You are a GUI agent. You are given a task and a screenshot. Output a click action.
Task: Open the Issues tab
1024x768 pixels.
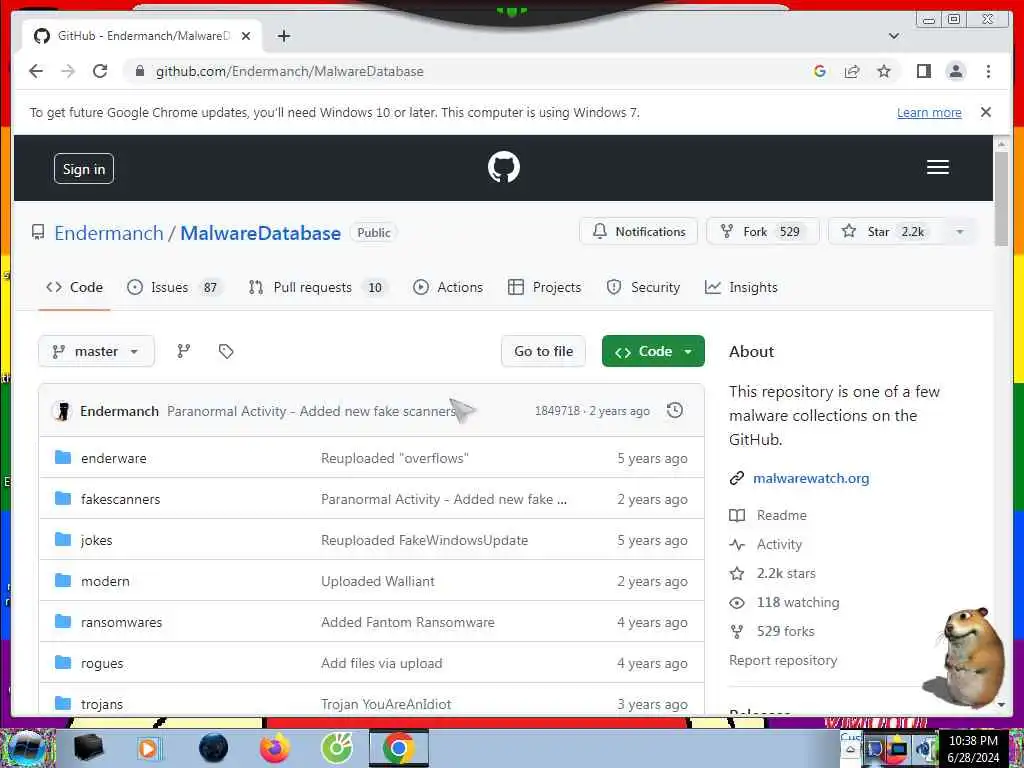(x=174, y=287)
